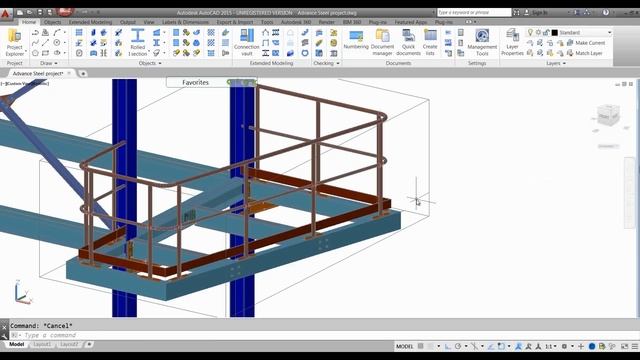Toggle the grid display in status bar
The height and width of the screenshot is (360, 640).
420,346
